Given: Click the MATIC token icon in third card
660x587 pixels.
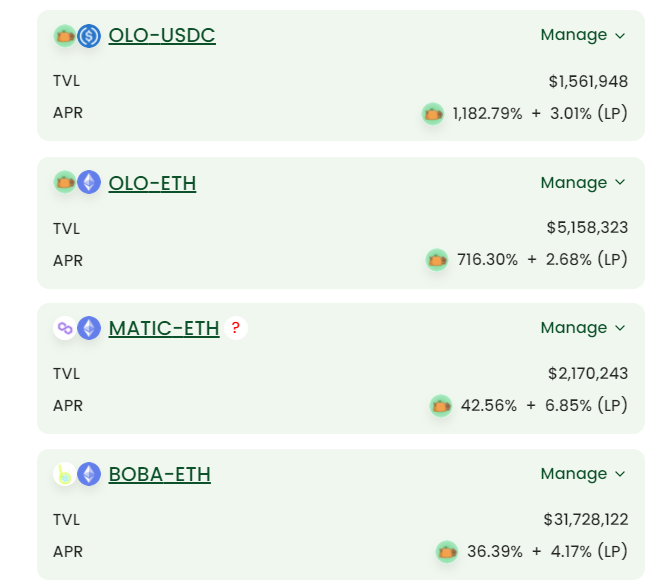Looking at the screenshot, I should [x=65, y=328].
